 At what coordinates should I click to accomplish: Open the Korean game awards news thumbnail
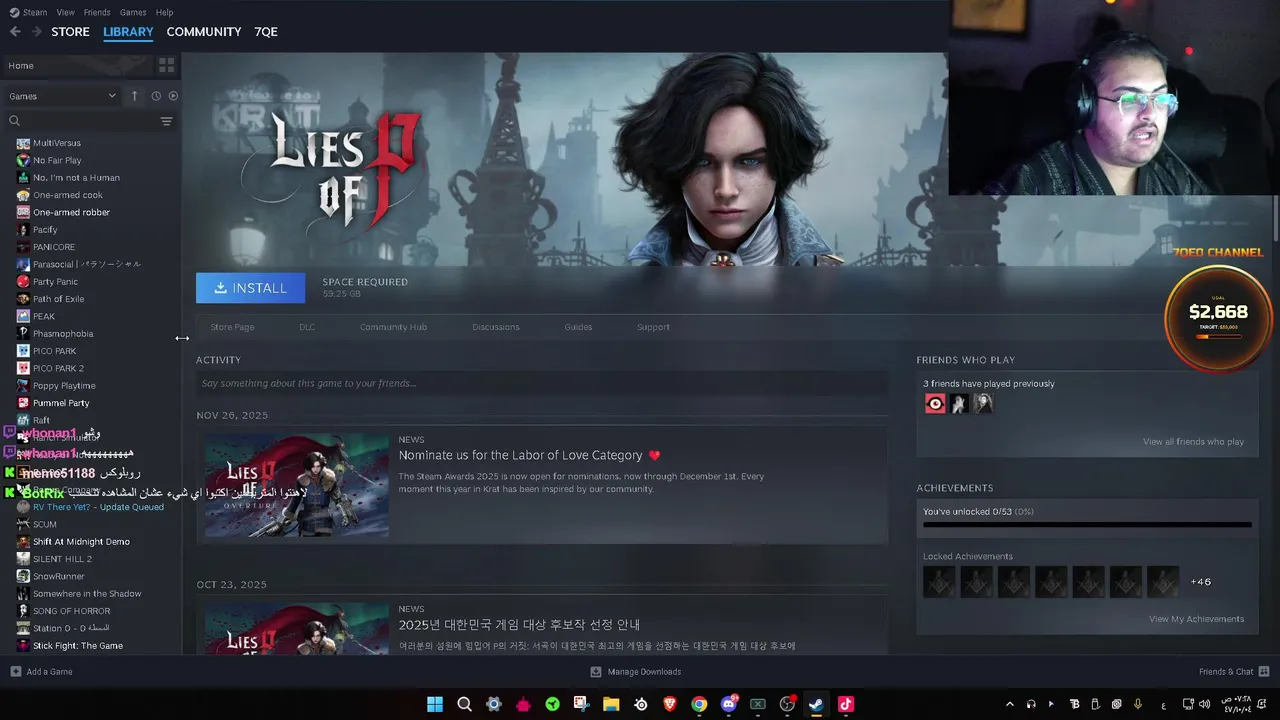click(297, 628)
